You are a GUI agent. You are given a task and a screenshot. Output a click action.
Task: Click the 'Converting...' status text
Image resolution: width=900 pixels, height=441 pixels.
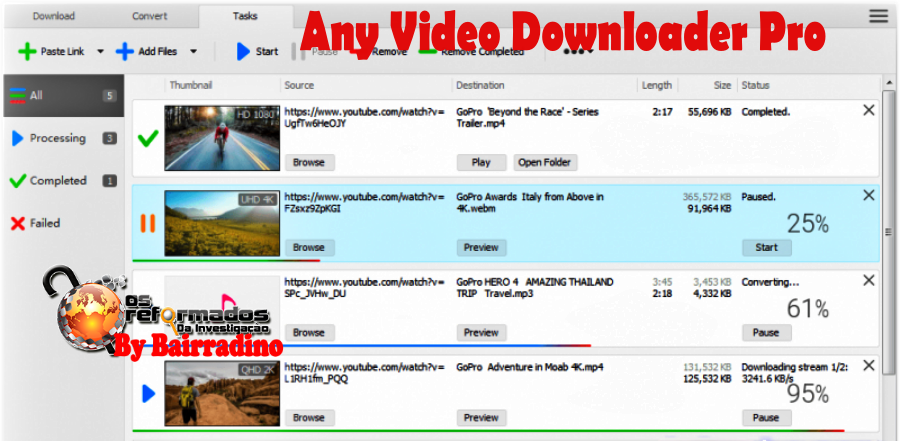(x=770, y=282)
